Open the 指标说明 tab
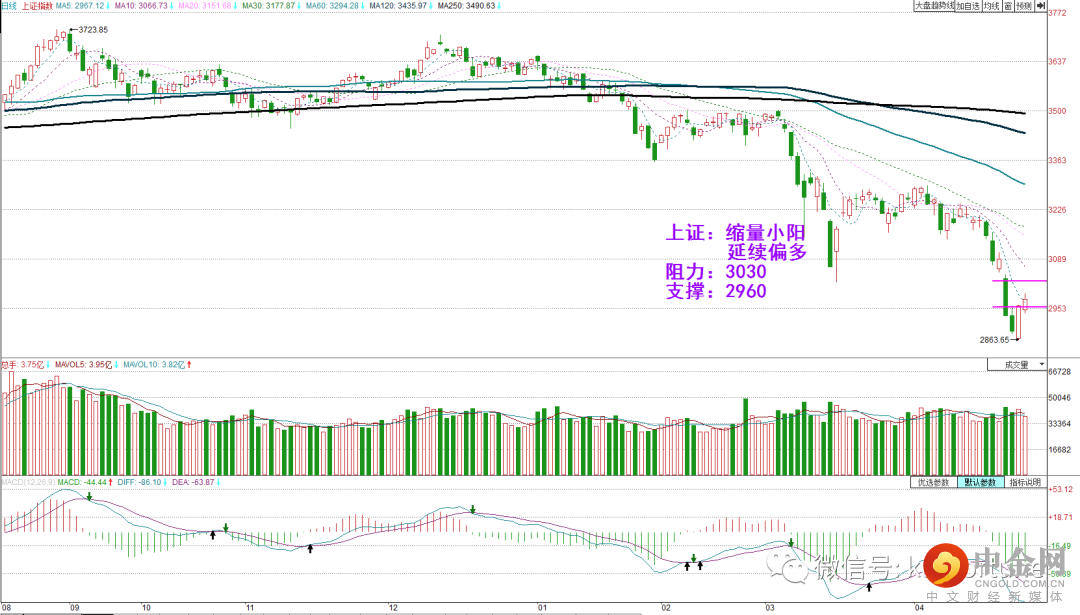Viewport: 1080px width, 615px height. (x=1025, y=482)
